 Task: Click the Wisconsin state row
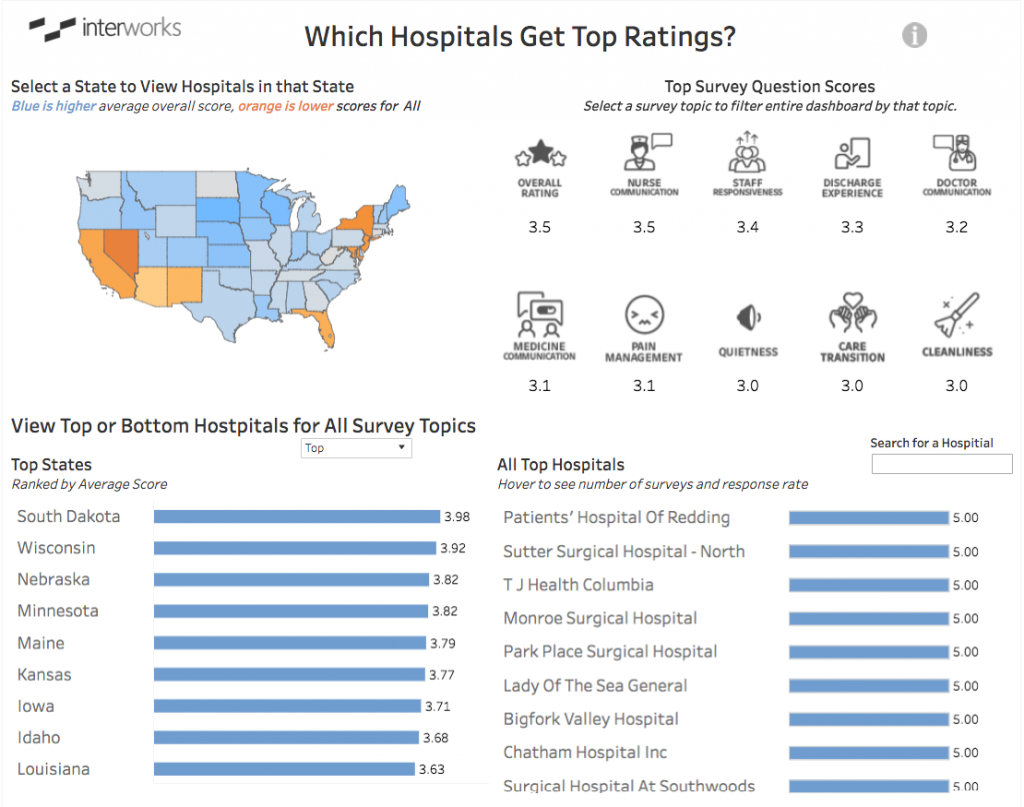point(242,548)
